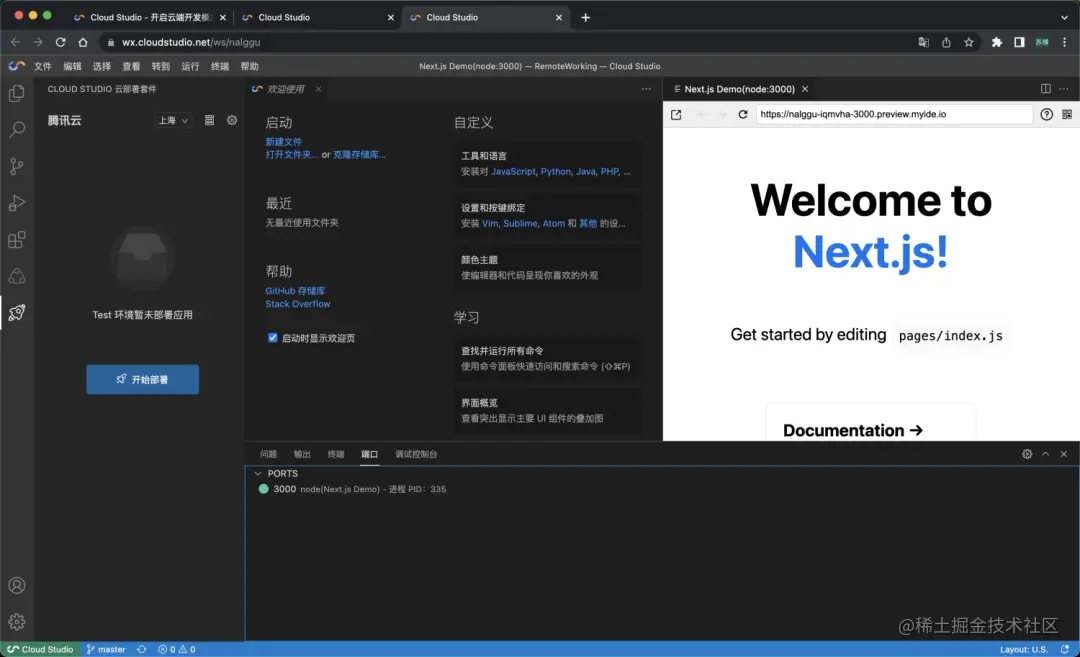Open the 上海 region dropdown

[173, 121]
